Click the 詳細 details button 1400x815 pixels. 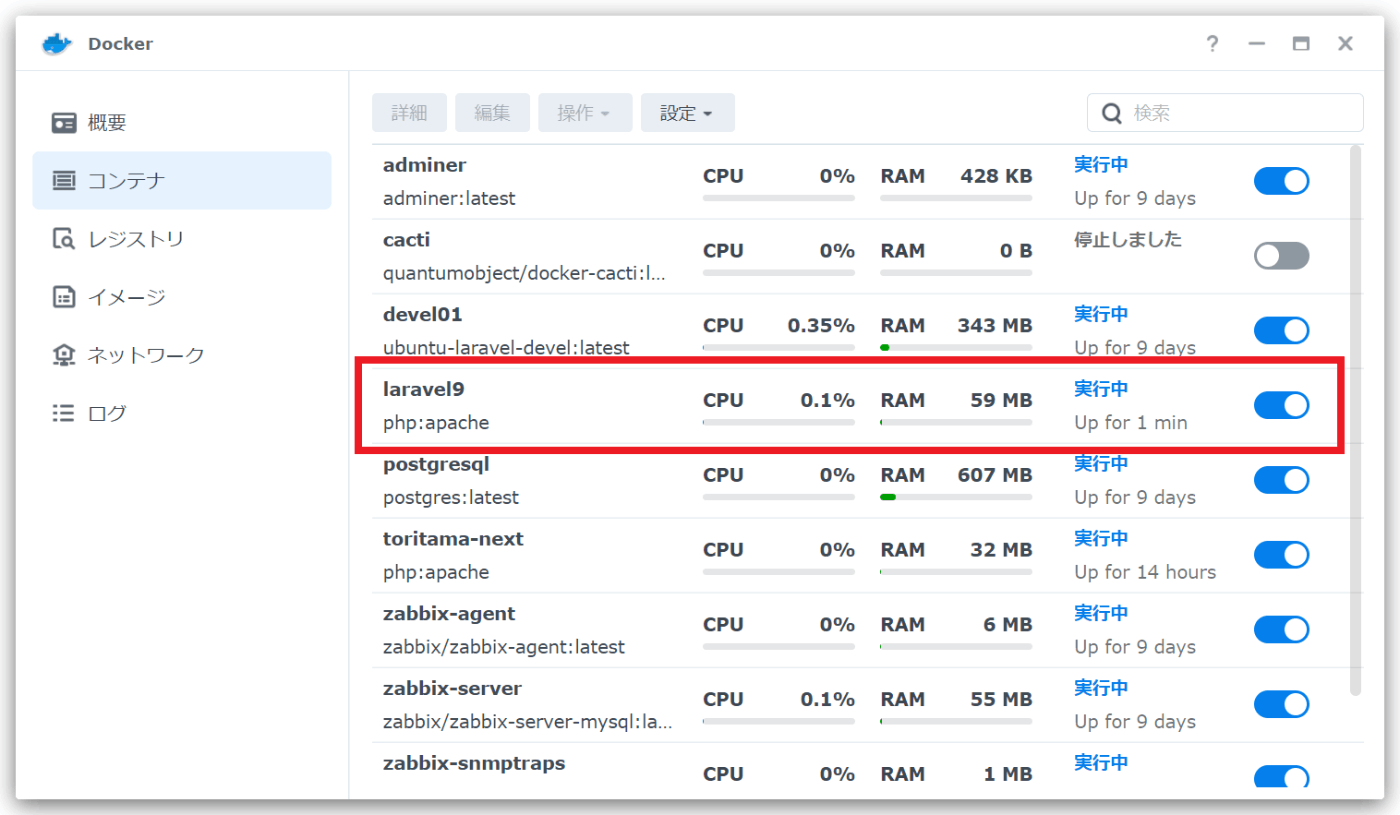pos(409,113)
